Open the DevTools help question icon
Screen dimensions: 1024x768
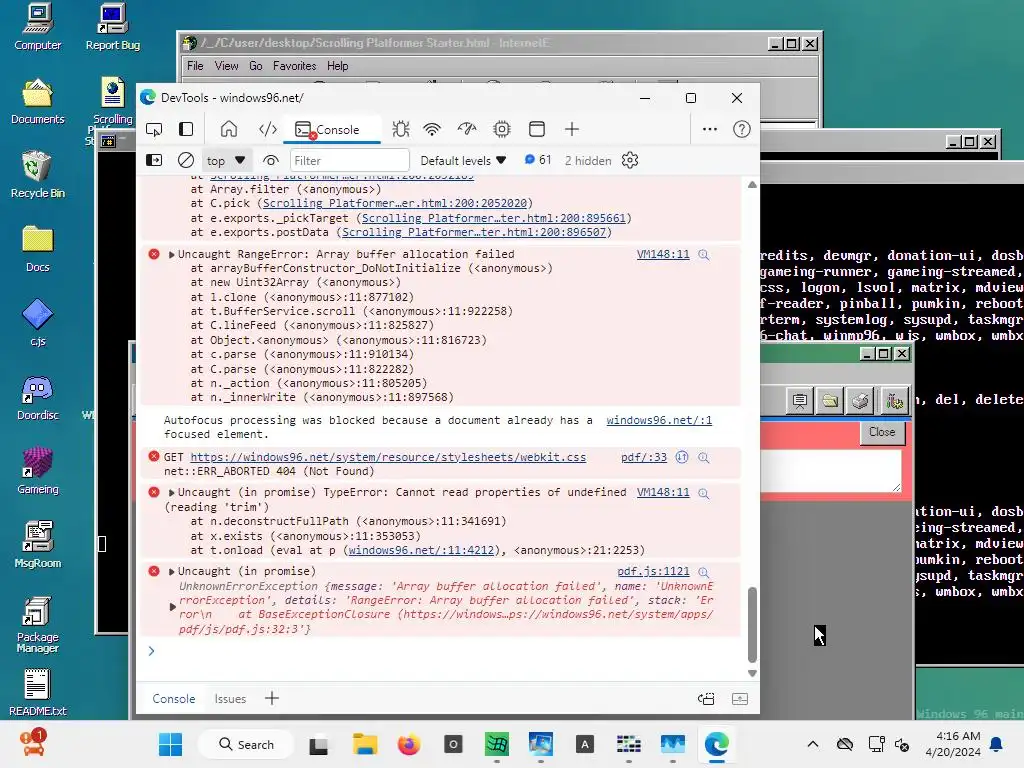[742, 129]
